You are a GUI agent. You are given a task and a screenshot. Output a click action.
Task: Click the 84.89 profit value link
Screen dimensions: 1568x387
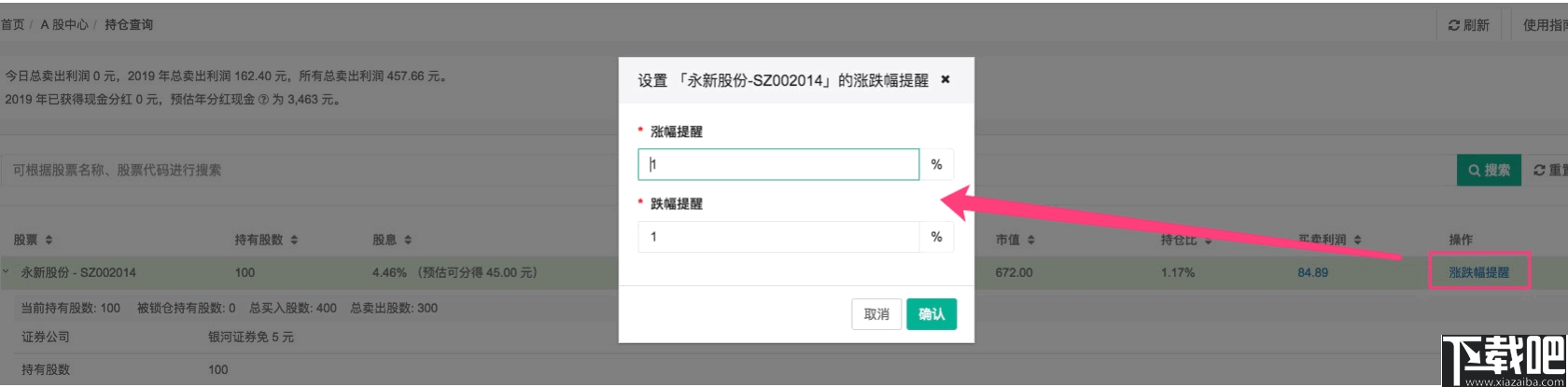click(x=1312, y=272)
